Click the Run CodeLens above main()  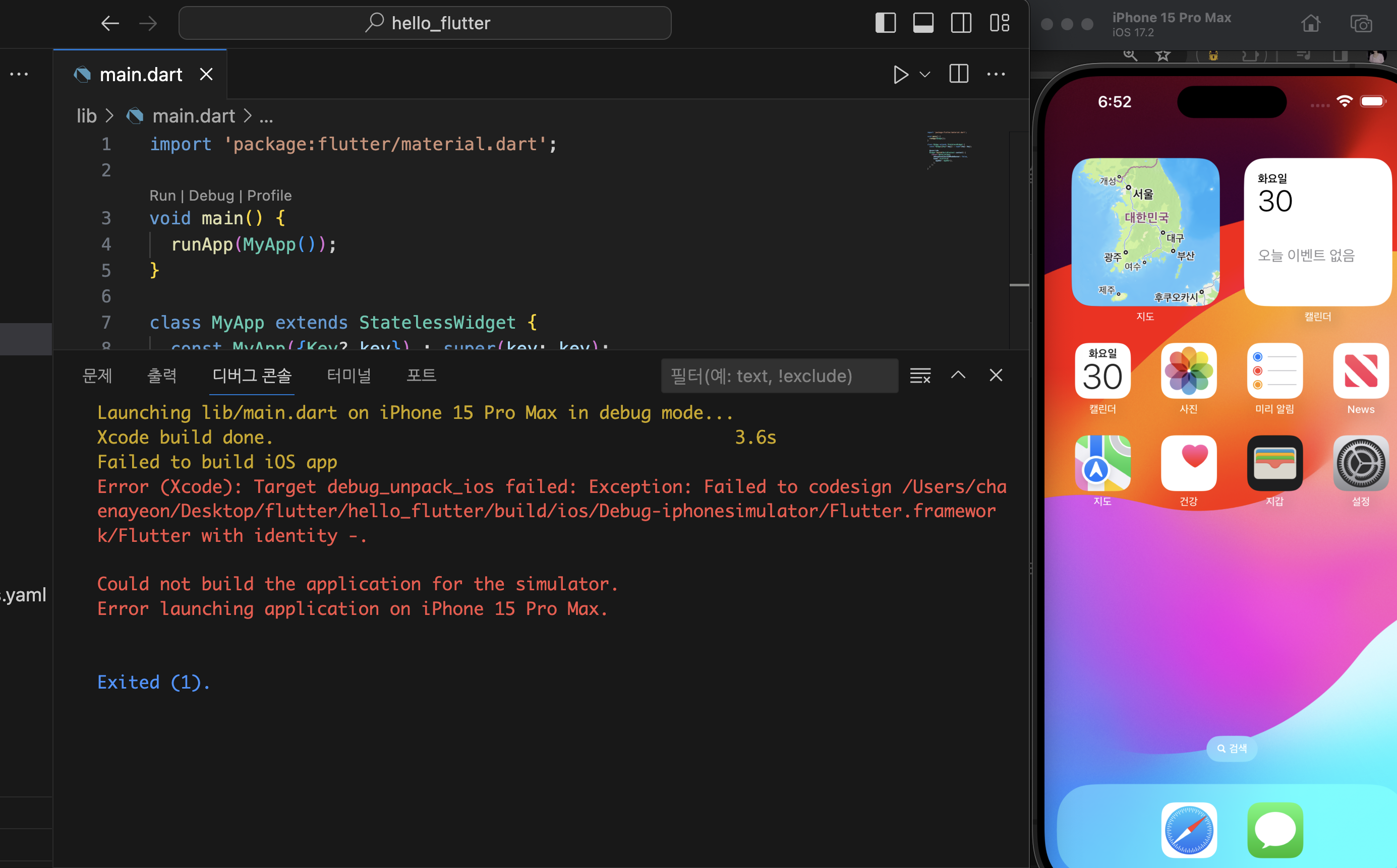tap(162, 196)
